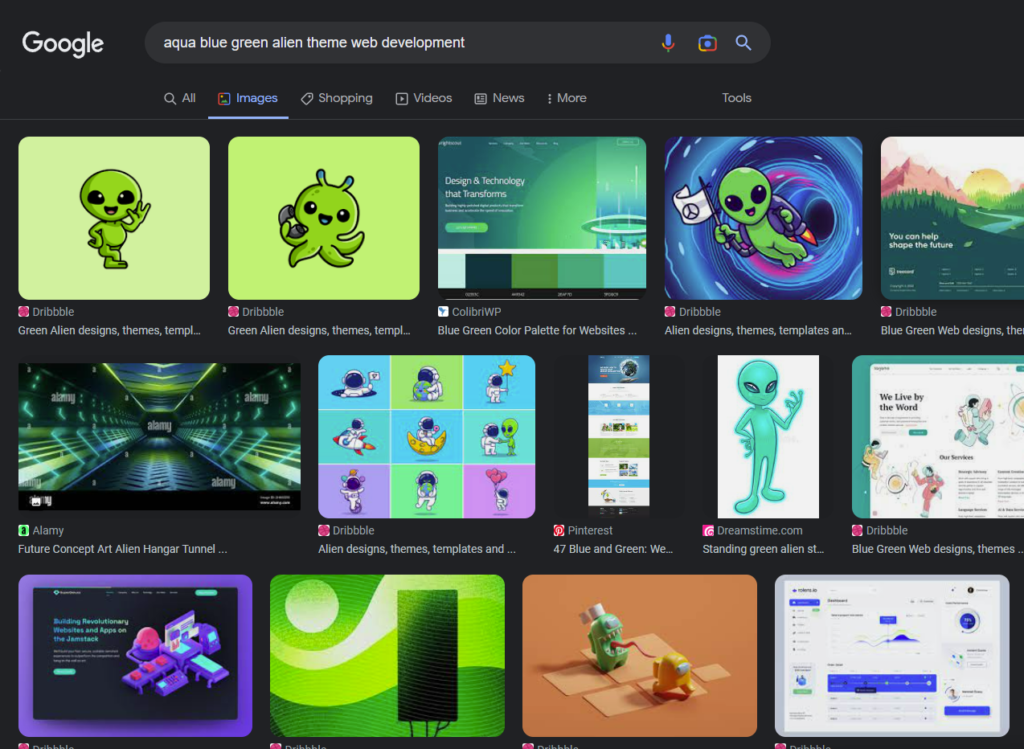Image resolution: width=1024 pixels, height=749 pixels.
Task: Open 'Blue Green Color Palette for Websites' link
Action: tap(537, 330)
